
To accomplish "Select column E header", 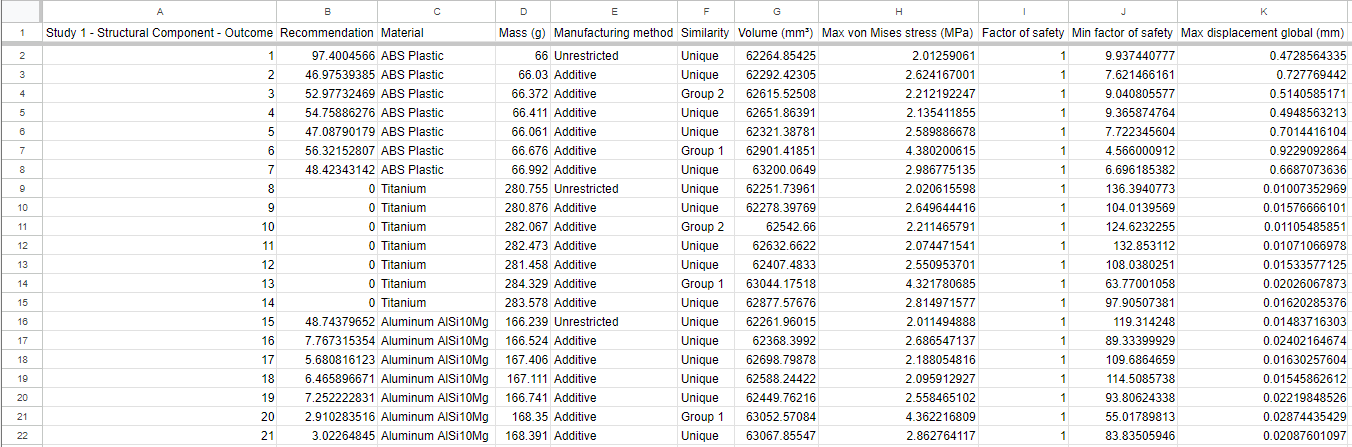I will (x=613, y=11).
